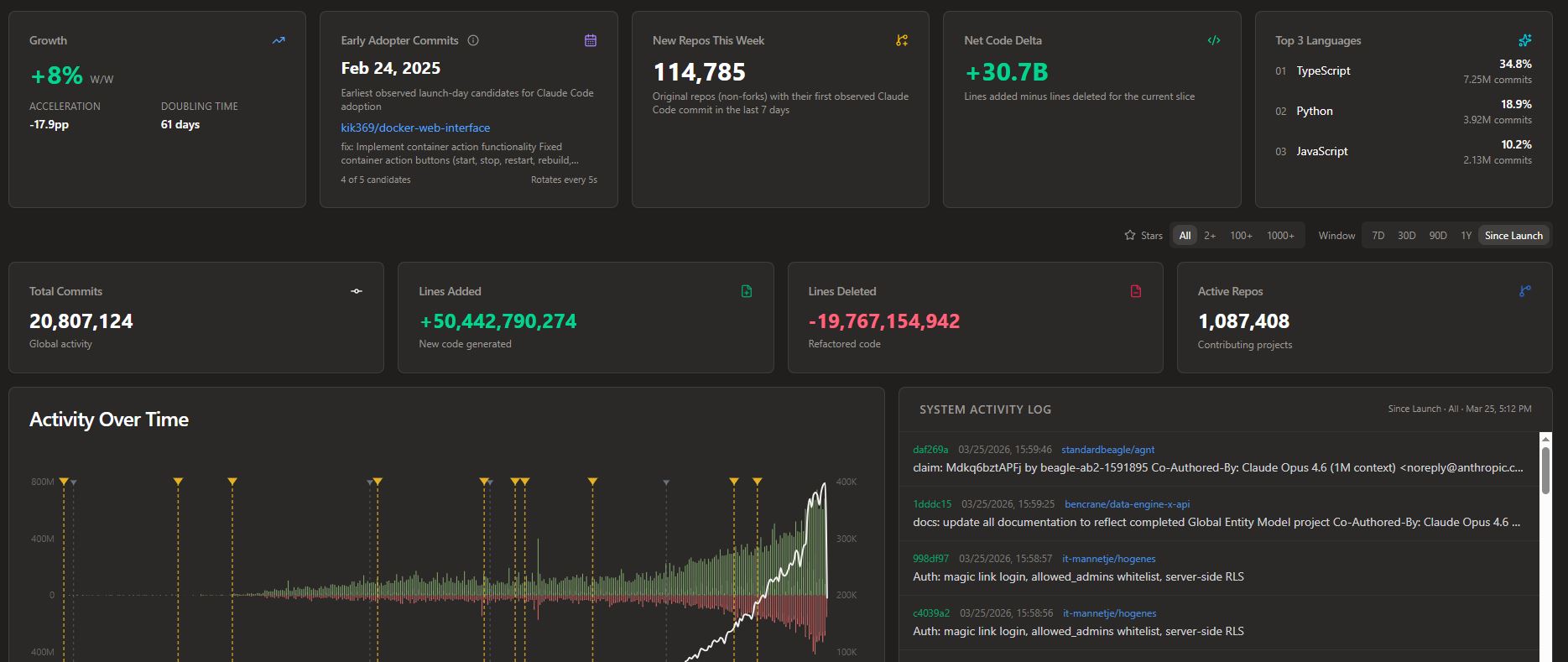The width and height of the screenshot is (1568, 662).
Task: Open the kik369/docker-web-interface repo link
Action: click(x=415, y=128)
